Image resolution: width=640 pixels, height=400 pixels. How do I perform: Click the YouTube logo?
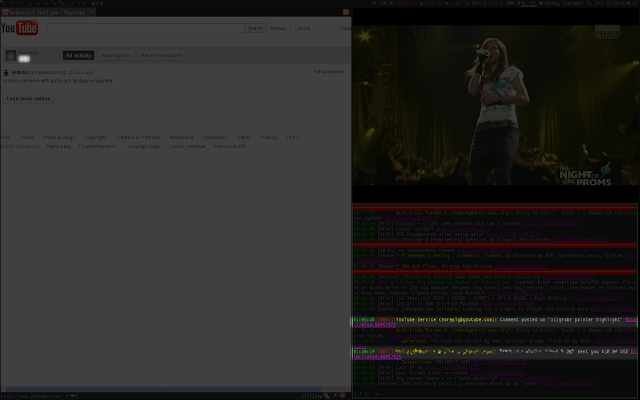click(x=19, y=28)
